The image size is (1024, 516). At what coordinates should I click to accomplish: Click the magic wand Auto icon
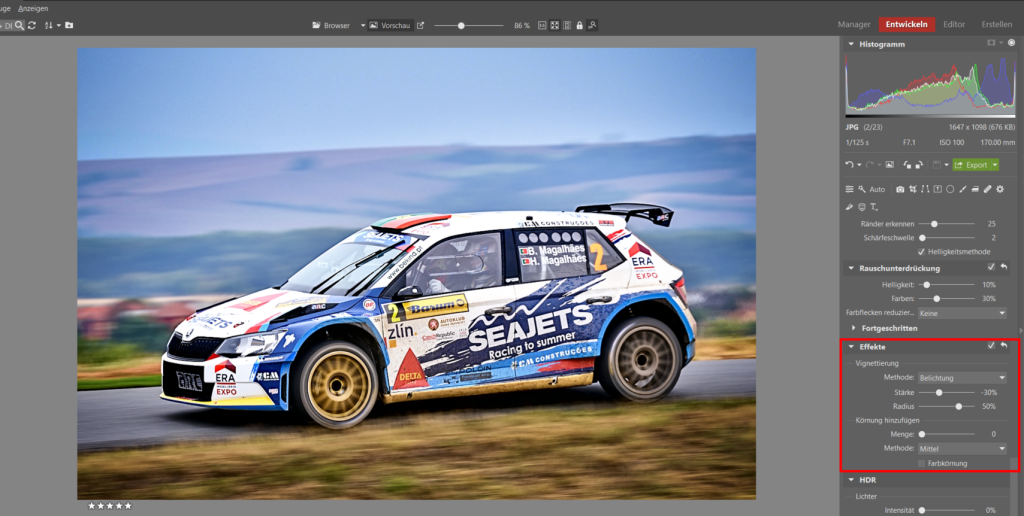click(x=862, y=189)
